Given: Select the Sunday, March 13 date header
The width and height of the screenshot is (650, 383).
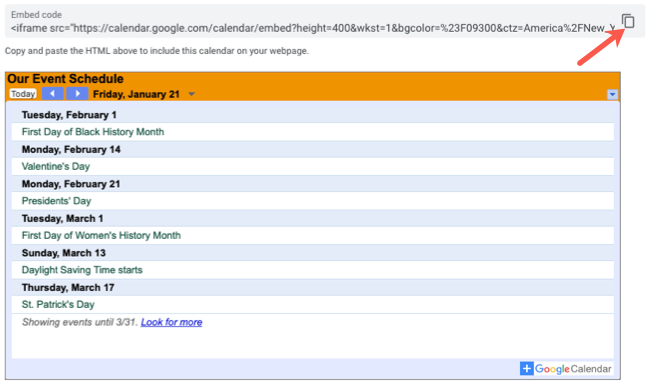Looking at the screenshot, I should tap(63, 253).
